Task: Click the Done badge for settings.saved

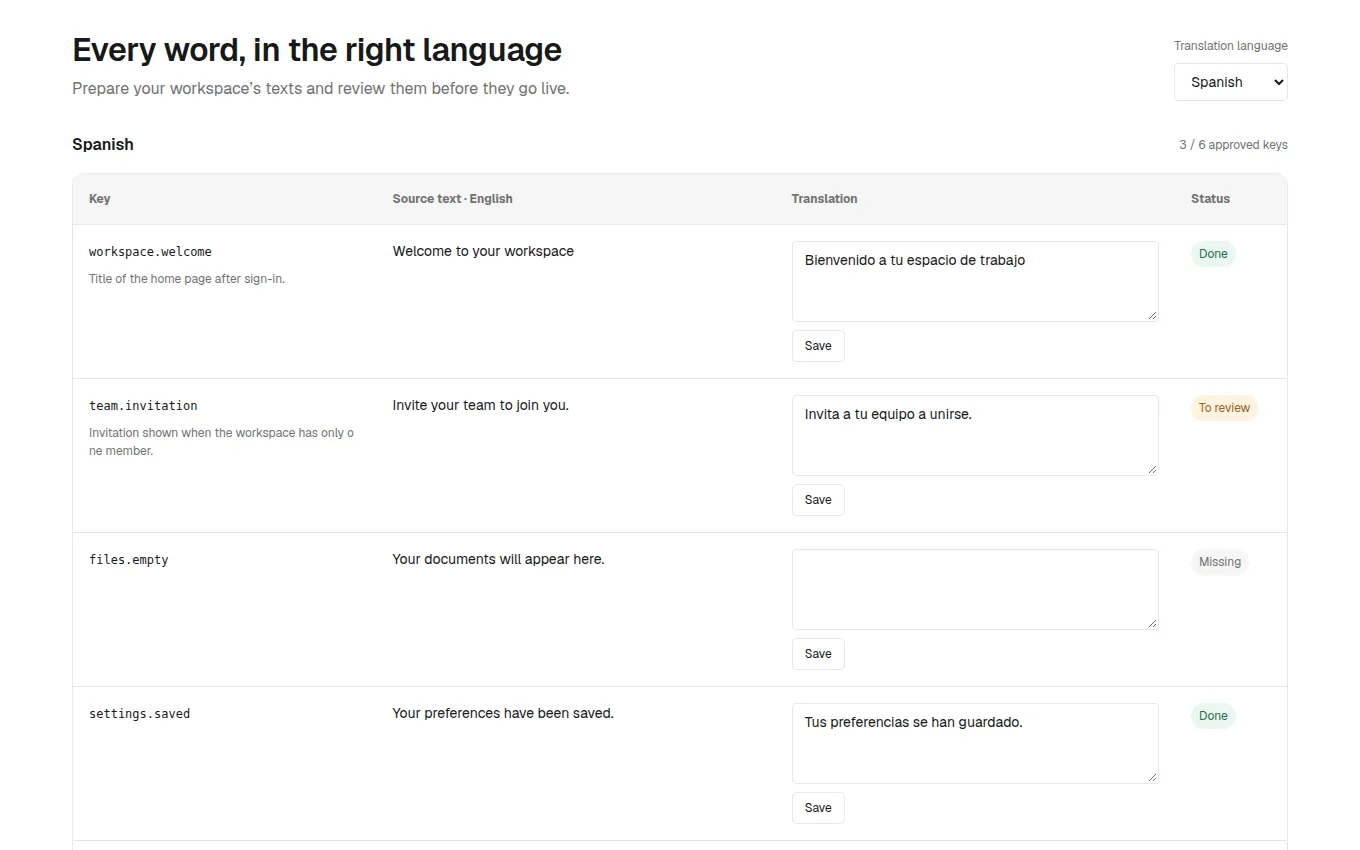Action: coord(1213,716)
